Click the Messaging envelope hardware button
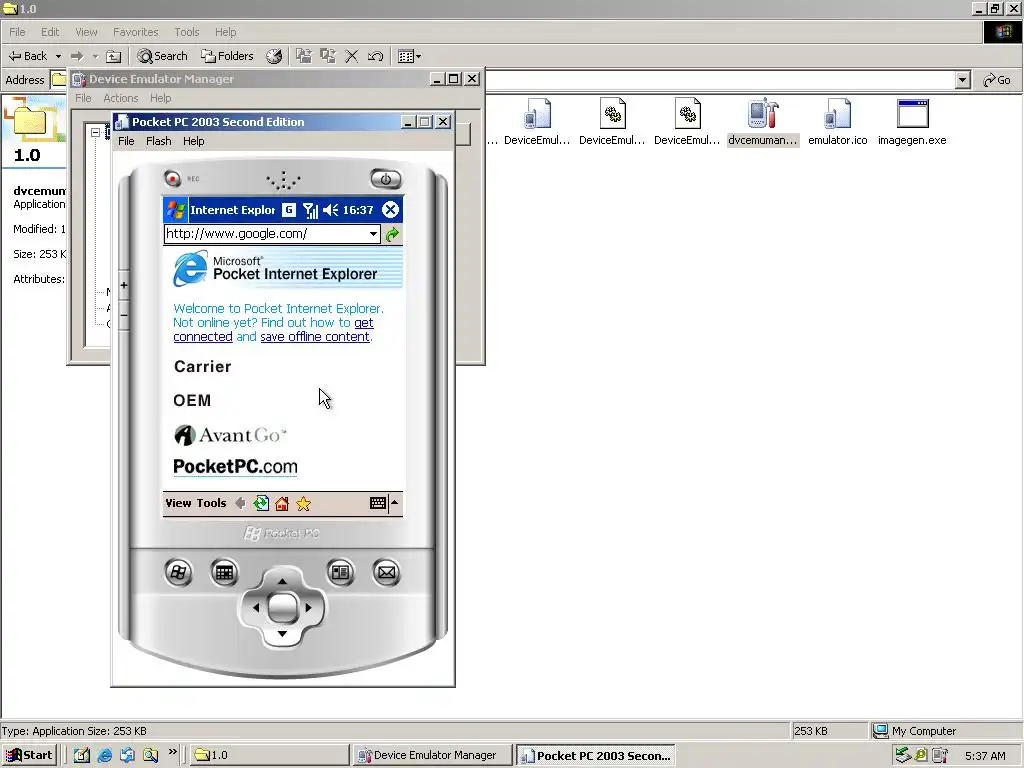Screen dimensions: 1024x768 pos(387,573)
